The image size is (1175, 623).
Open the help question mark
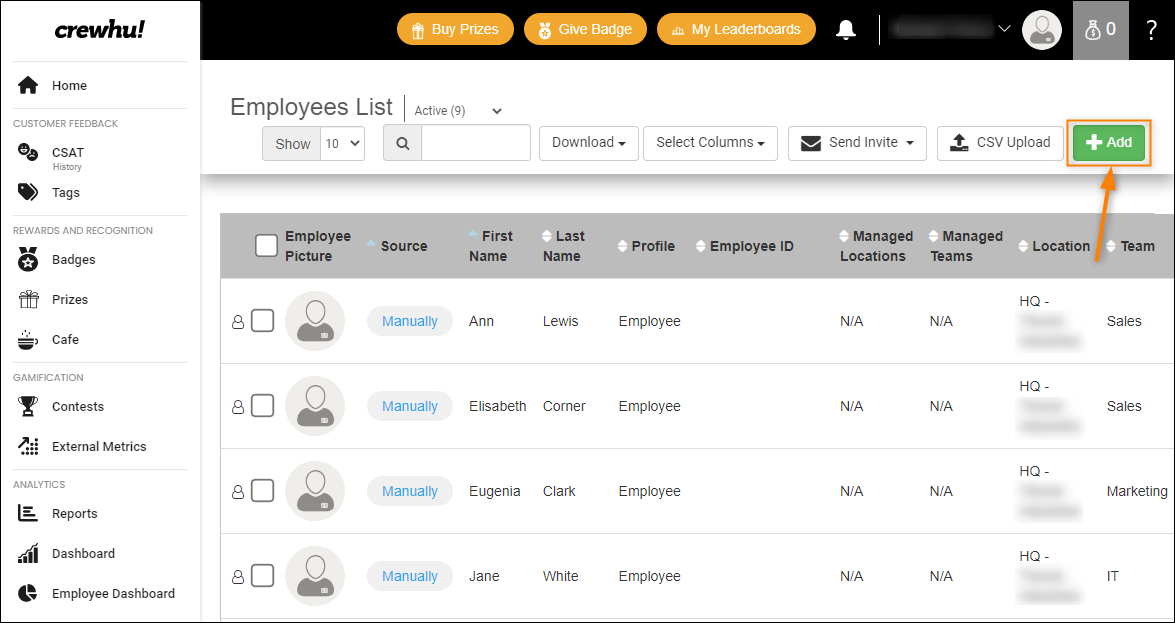[x=1152, y=30]
